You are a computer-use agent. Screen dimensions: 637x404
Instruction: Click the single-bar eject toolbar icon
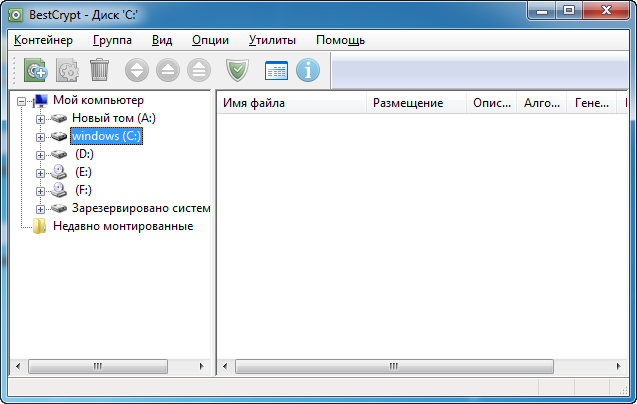coord(168,70)
